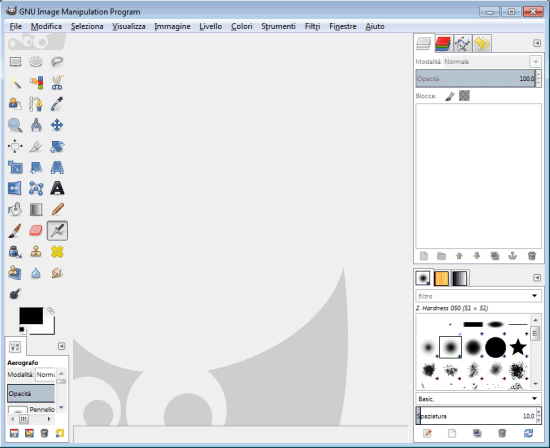Image resolution: width=550 pixels, height=448 pixels.
Task: Choose the Cage Transform tool
Action: tap(36, 189)
